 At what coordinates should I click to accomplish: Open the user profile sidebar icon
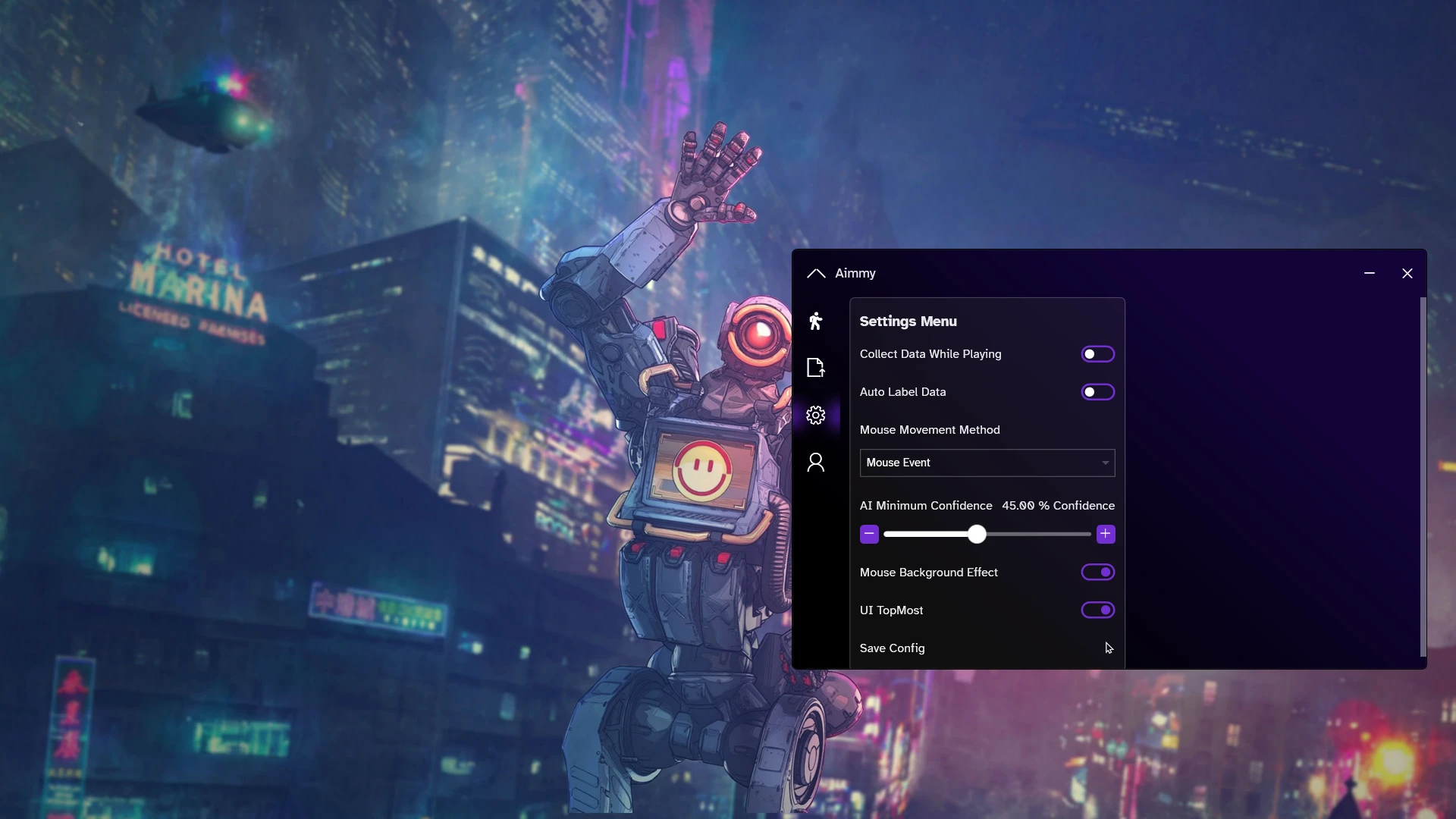coord(815,463)
